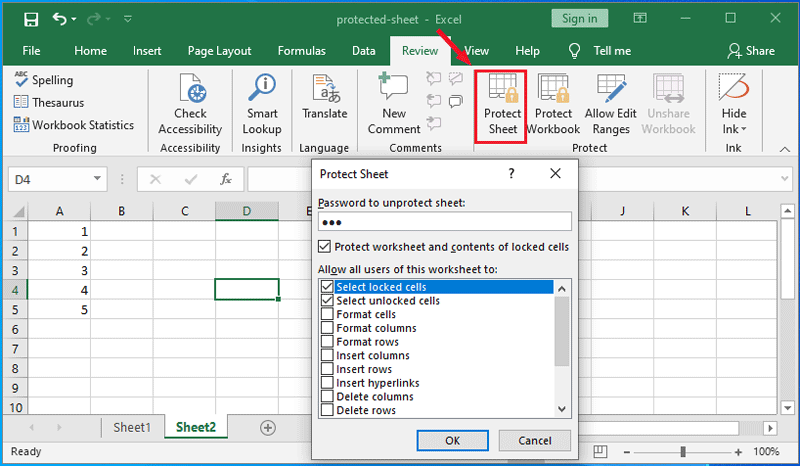Show Workbook Statistics
The height and width of the screenshot is (466, 800).
pyautogui.click(x=74, y=125)
